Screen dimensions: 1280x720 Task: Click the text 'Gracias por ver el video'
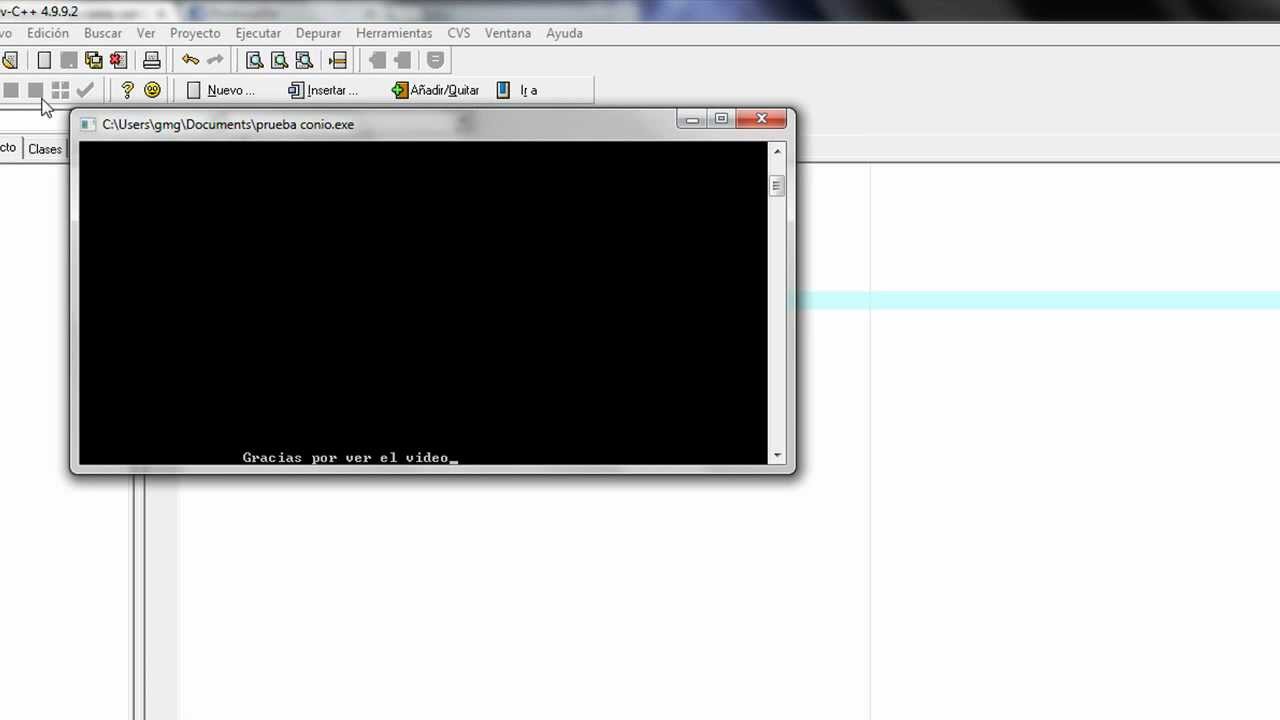pyautogui.click(x=345, y=457)
